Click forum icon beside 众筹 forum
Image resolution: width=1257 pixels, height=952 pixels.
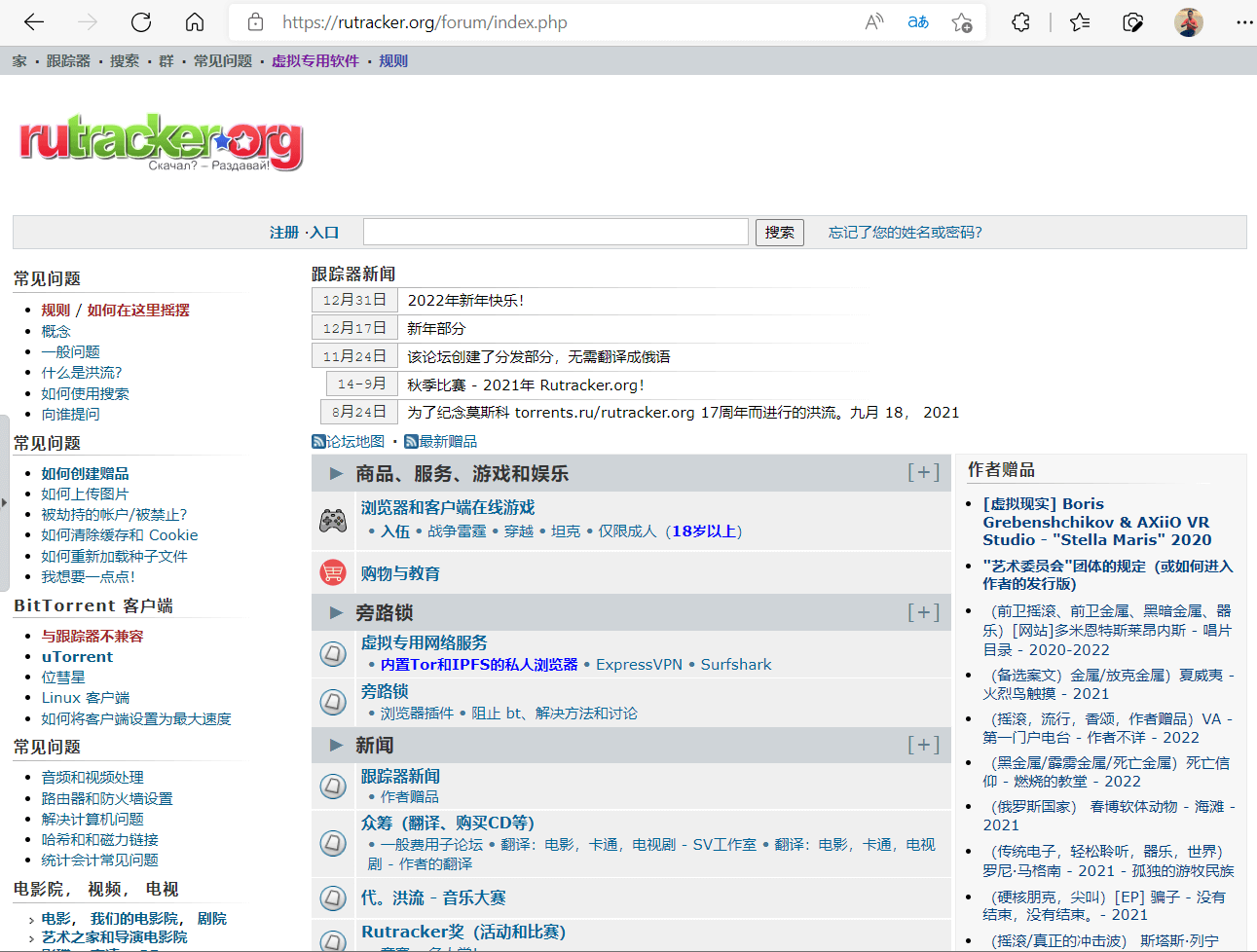[x=333, y=842]
